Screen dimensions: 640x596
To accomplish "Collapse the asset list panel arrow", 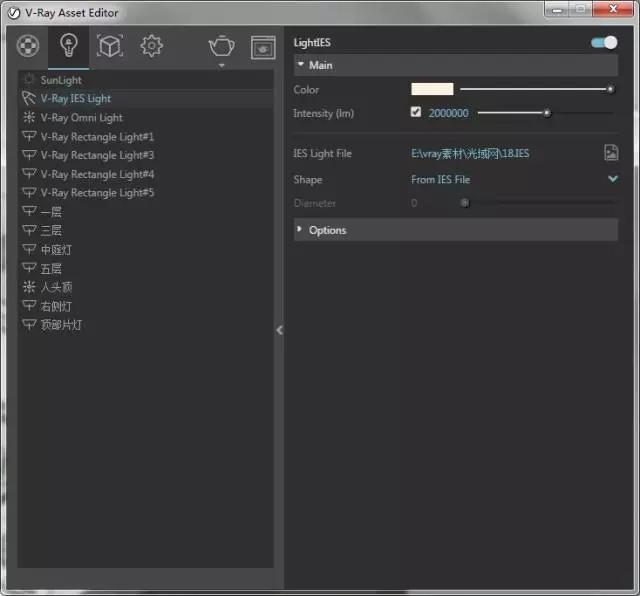I will point(280,330).
